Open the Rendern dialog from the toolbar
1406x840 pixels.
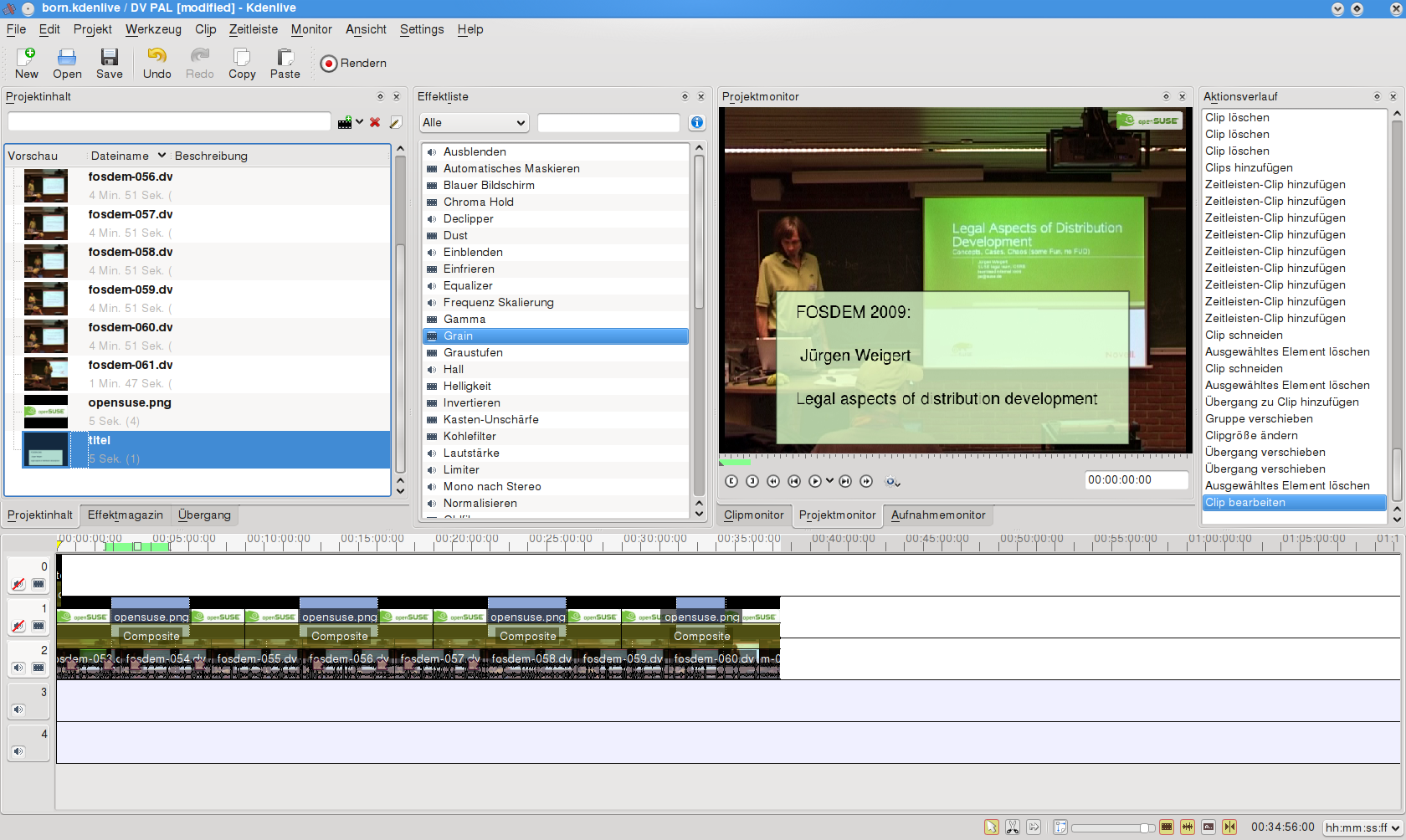tap(352, 63)
